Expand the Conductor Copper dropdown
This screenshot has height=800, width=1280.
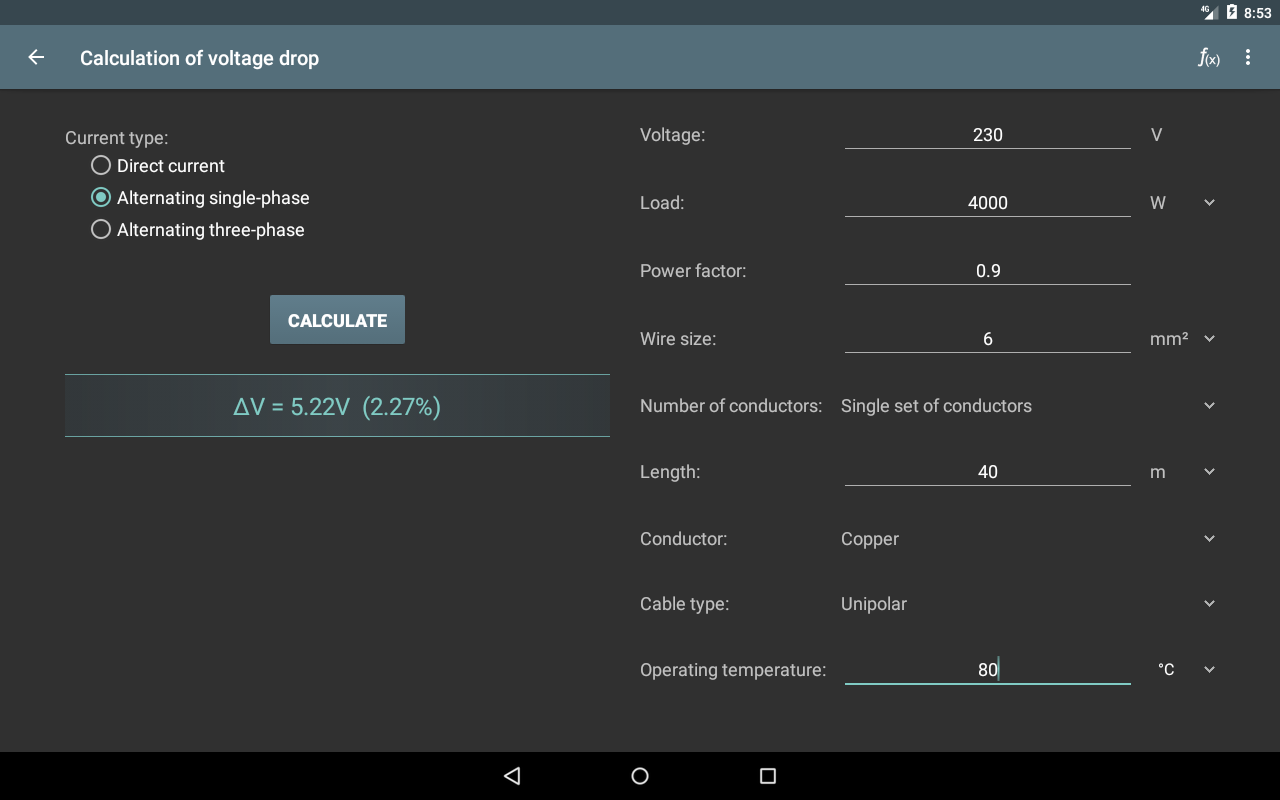(x=1029, y=539)
